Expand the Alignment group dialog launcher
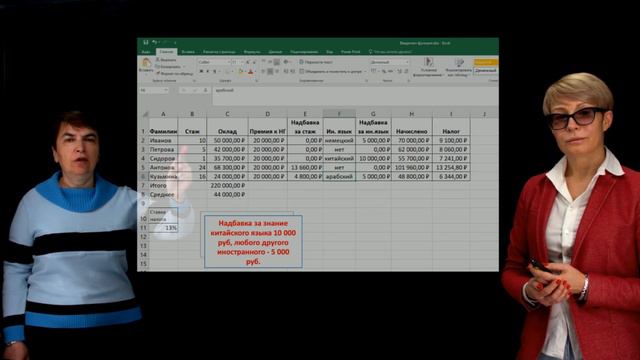 pyautogui.click(x=366, y=80)
